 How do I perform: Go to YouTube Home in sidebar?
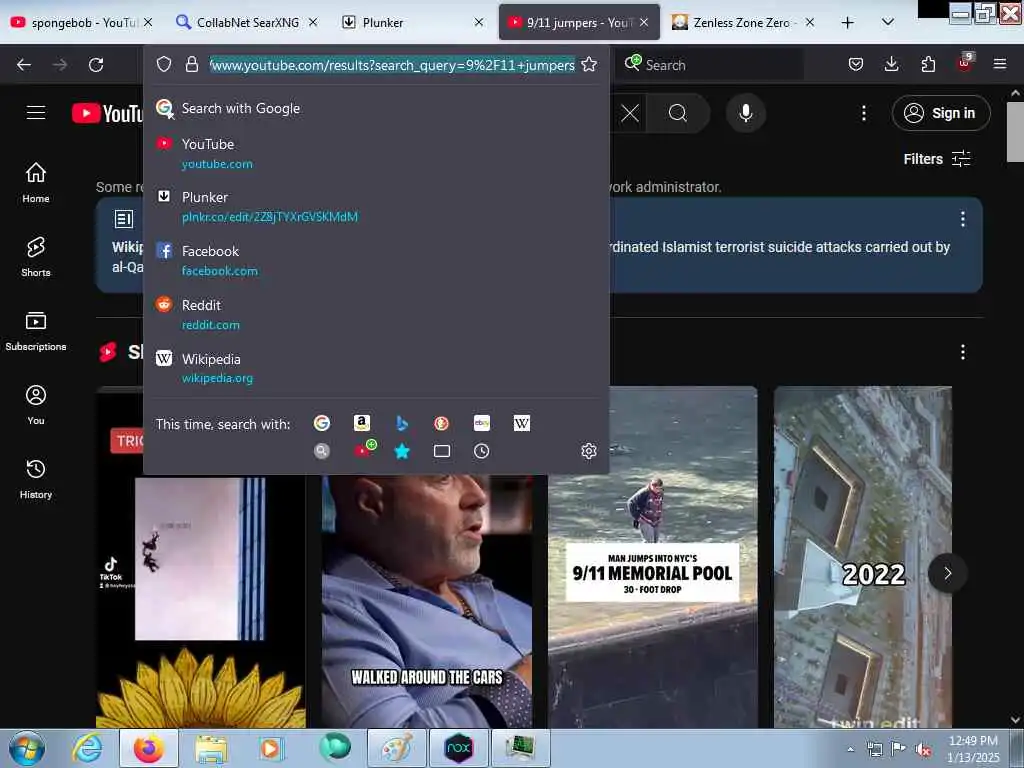(36, 182)
